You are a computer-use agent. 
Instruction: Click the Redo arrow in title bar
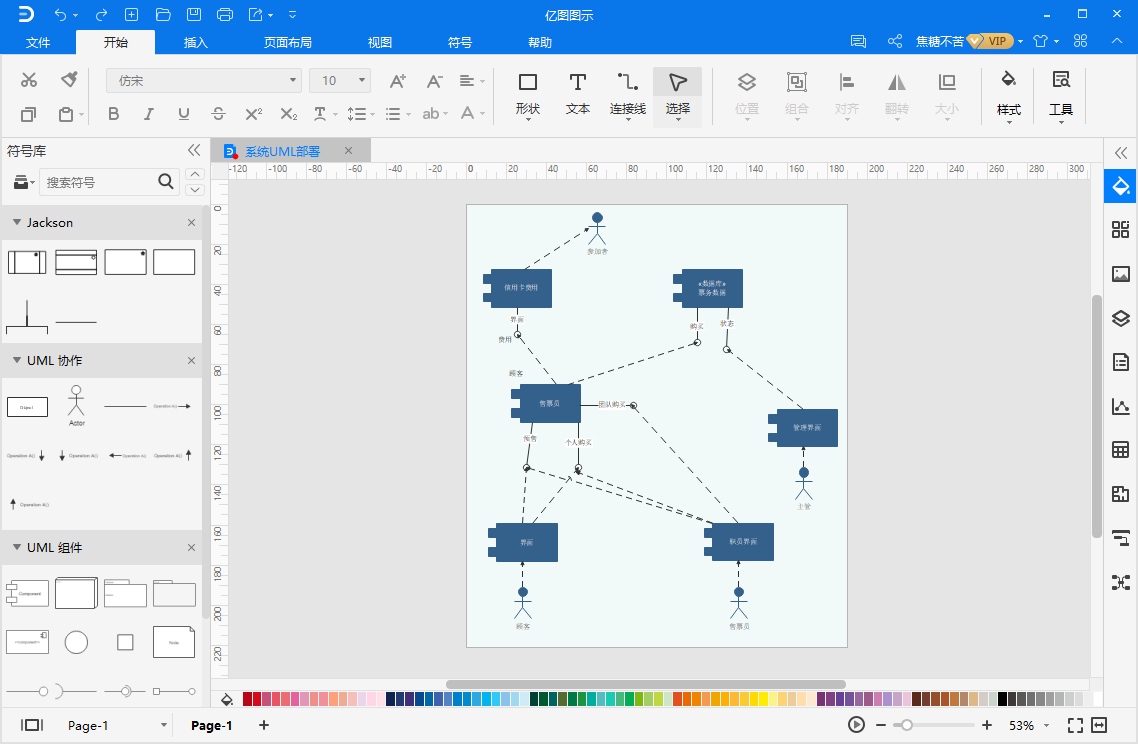coord(102,15)
